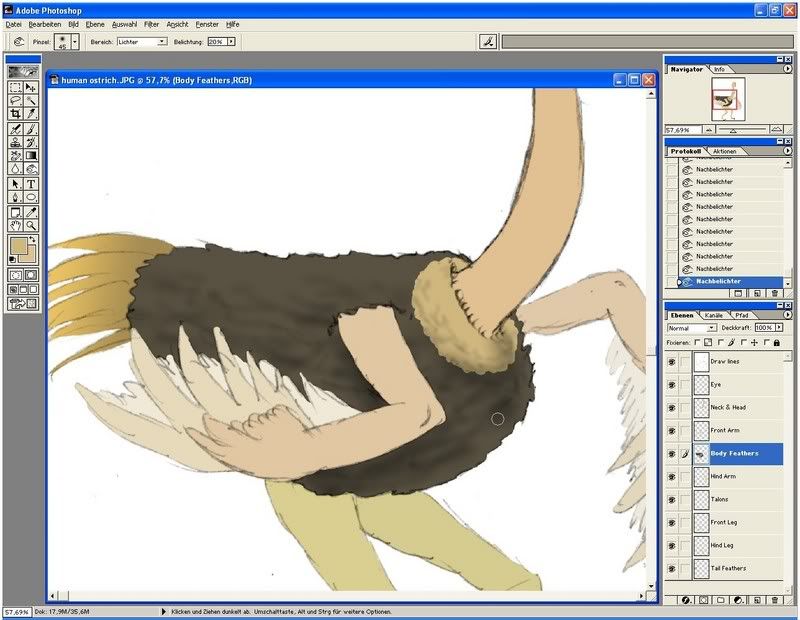
Task: Delete layer via Layers trash icon
Action: click(775, 600)
